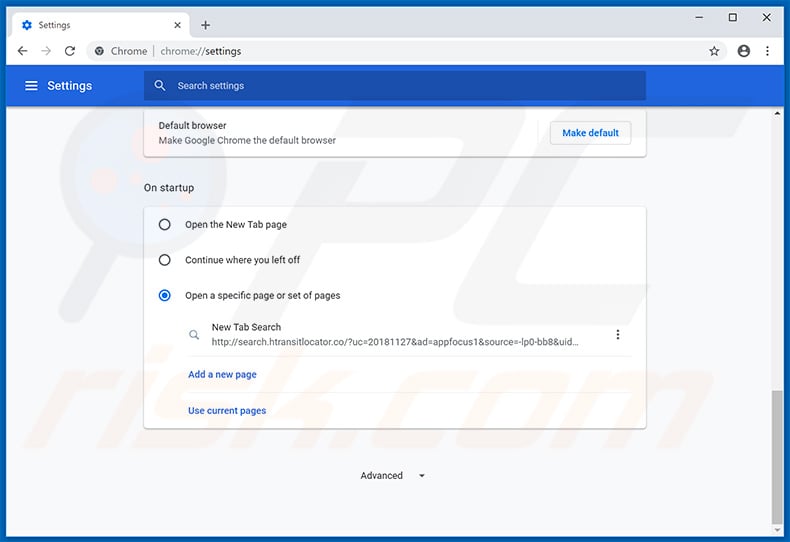Click the Settings gear tab icon
The image size is (790, 542).
pyautogui.click(x=27, y=25)
